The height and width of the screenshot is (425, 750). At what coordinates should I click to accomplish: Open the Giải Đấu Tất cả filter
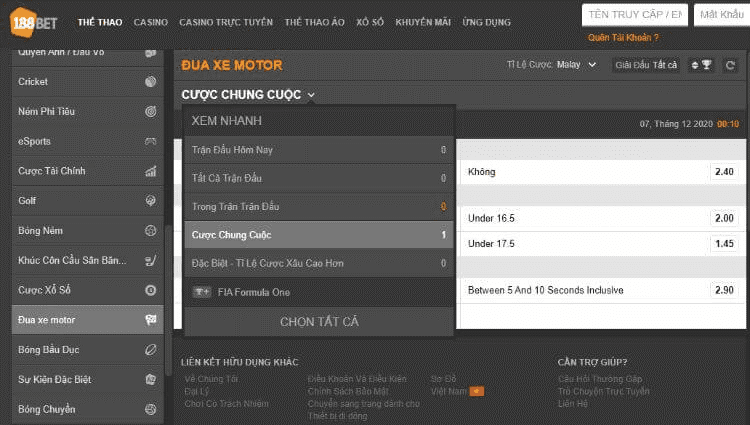646,65
